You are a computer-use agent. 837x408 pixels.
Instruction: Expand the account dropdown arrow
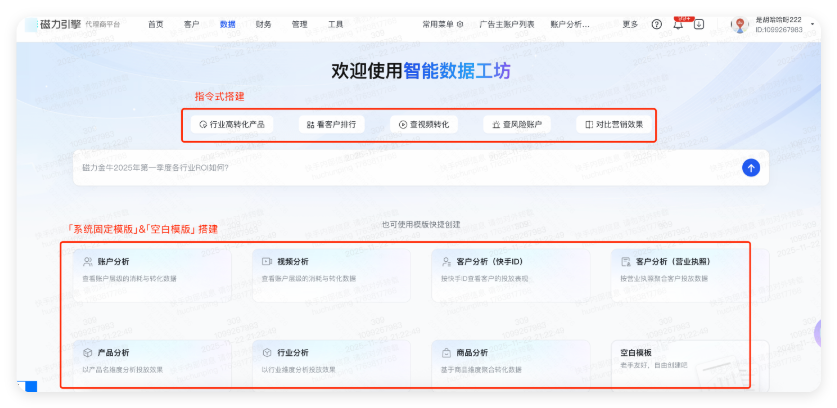812,24
